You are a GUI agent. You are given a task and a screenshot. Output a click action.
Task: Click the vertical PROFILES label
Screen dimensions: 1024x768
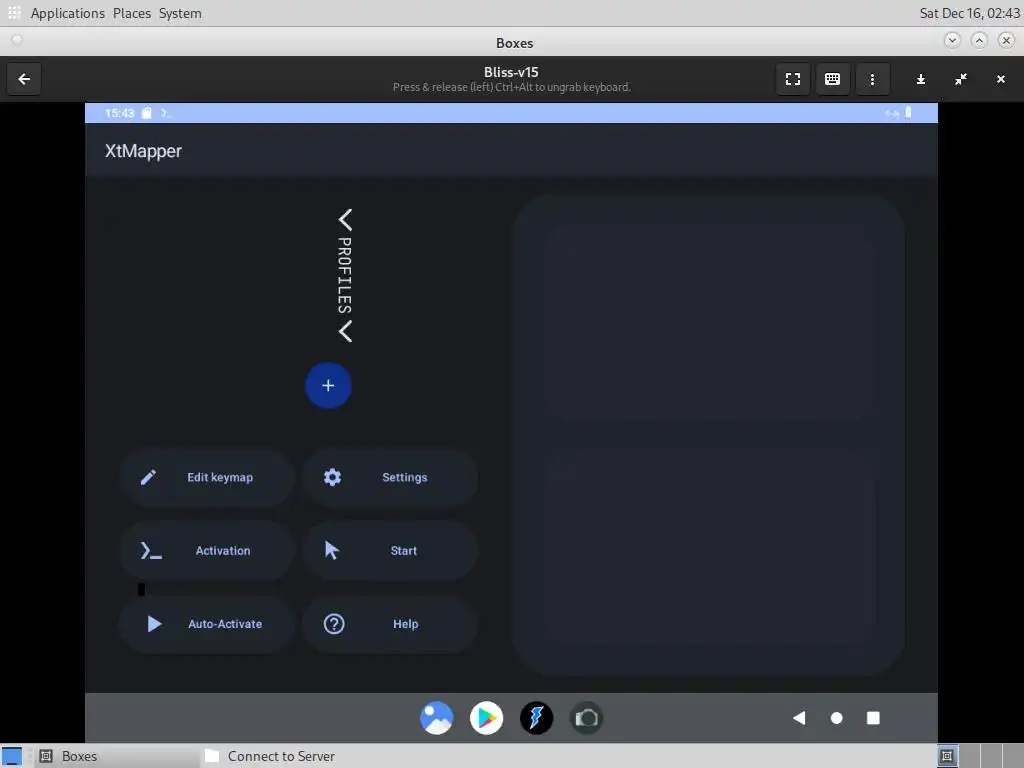(x=344, y=276)
